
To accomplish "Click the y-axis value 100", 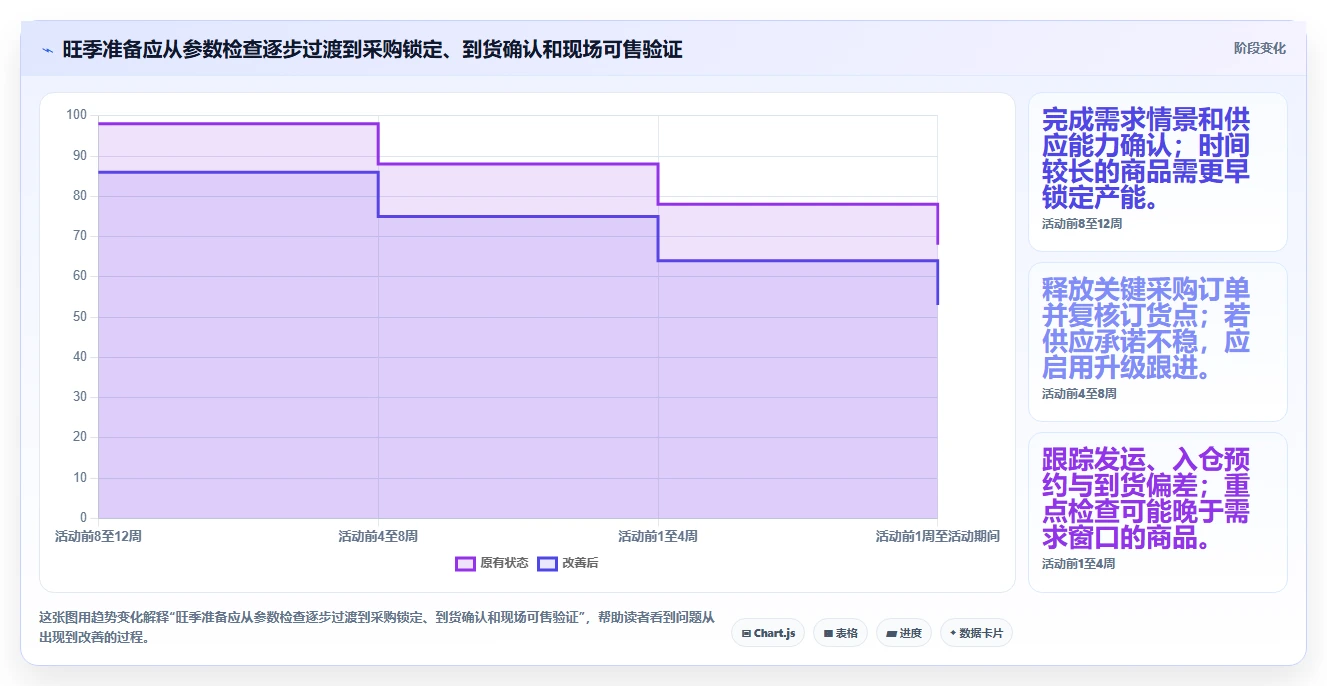I will click(x=77, y=115).
